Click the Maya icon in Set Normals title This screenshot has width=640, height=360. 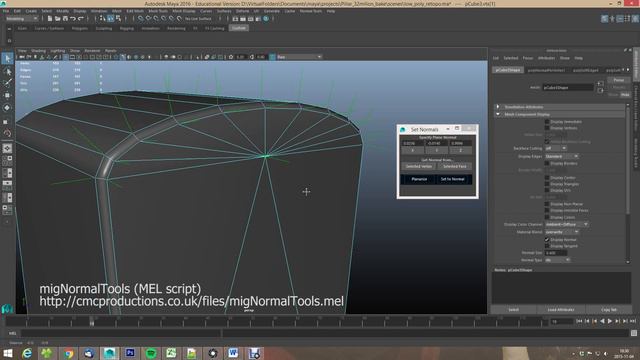tap(403, 129)
